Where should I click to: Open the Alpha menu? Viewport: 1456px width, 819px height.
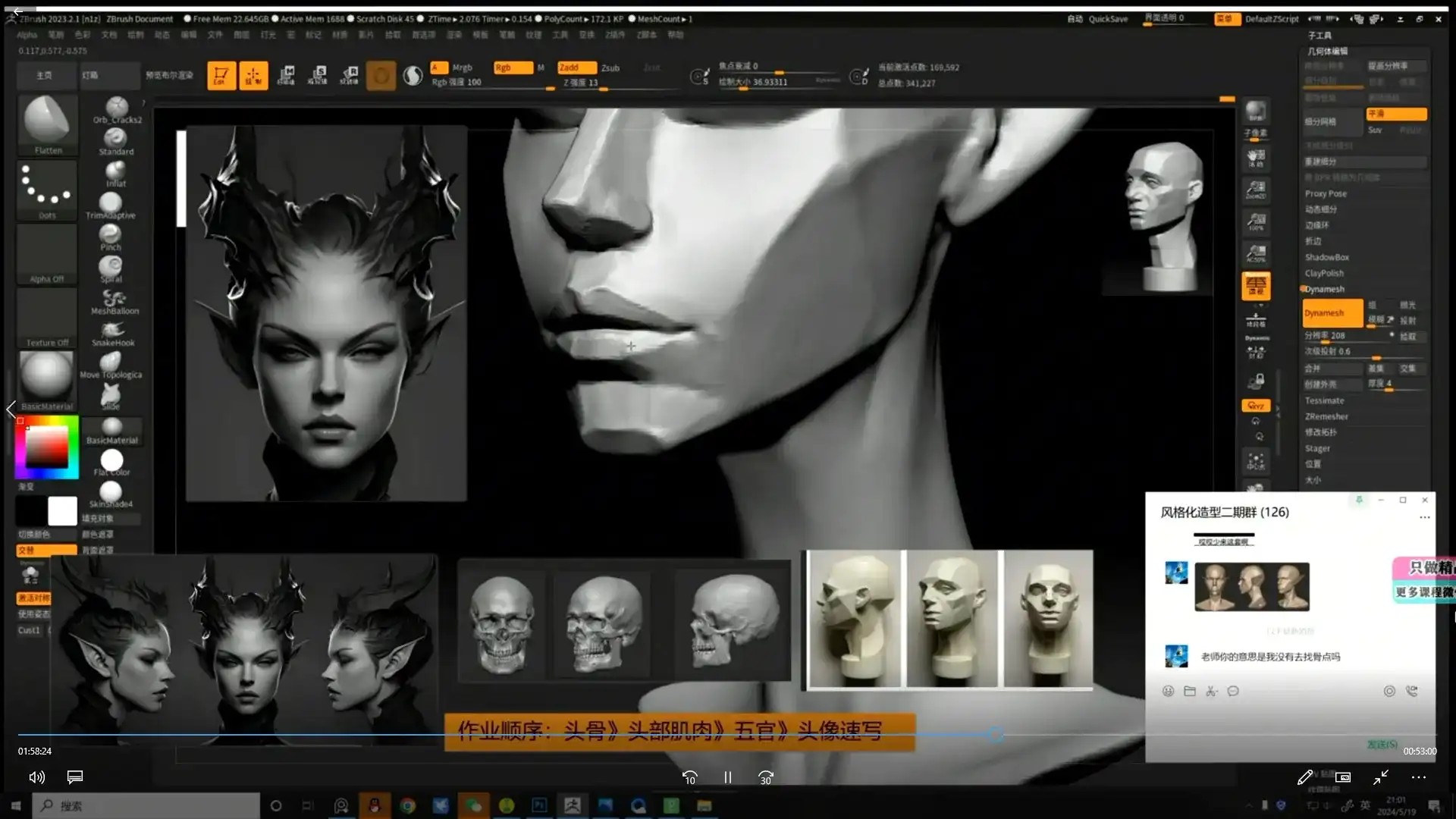(x=27, y=35)
